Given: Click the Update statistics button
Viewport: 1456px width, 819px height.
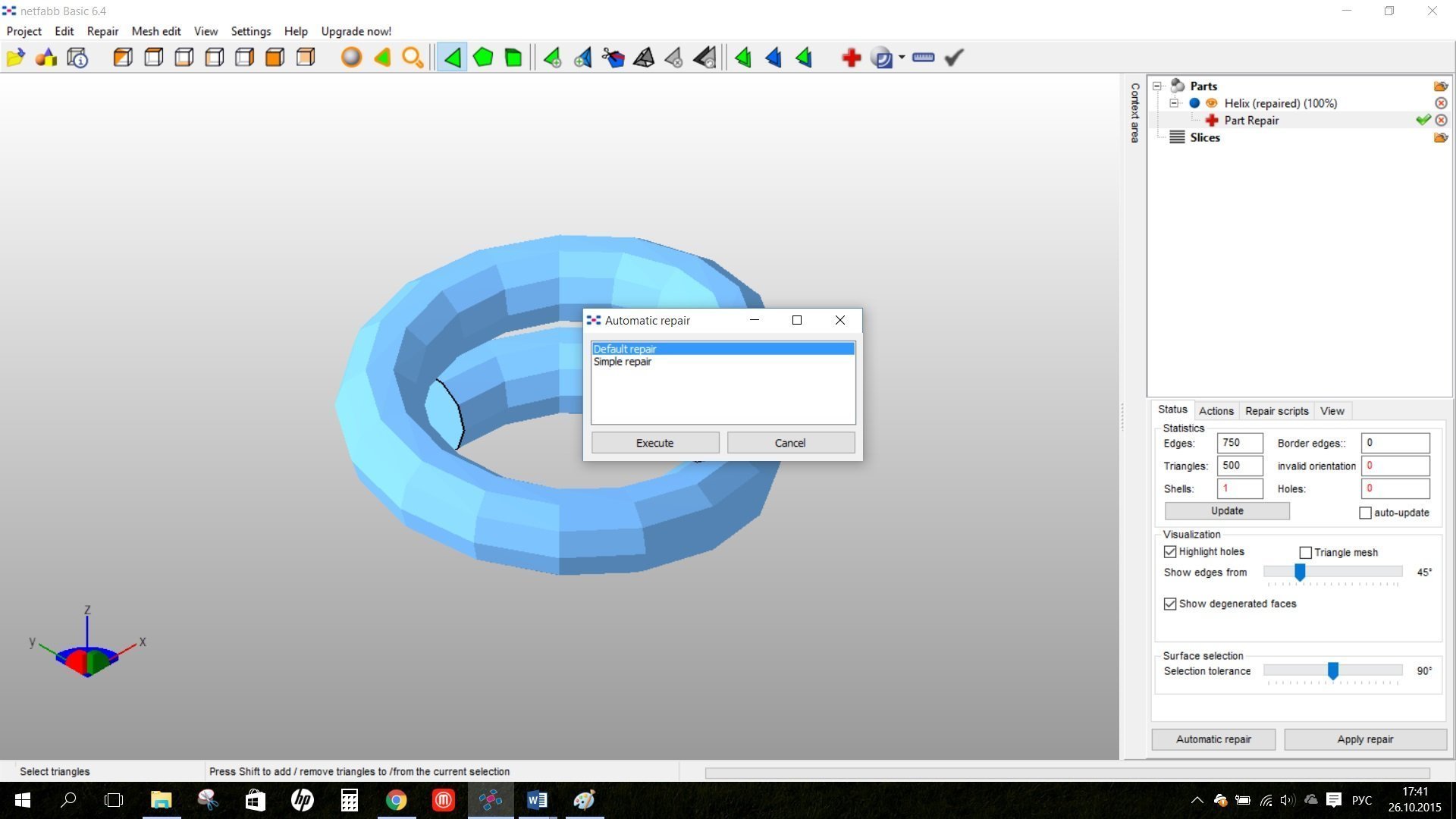Looking at the screenshot, I should pyautogui.click(x=1227, y=511).
